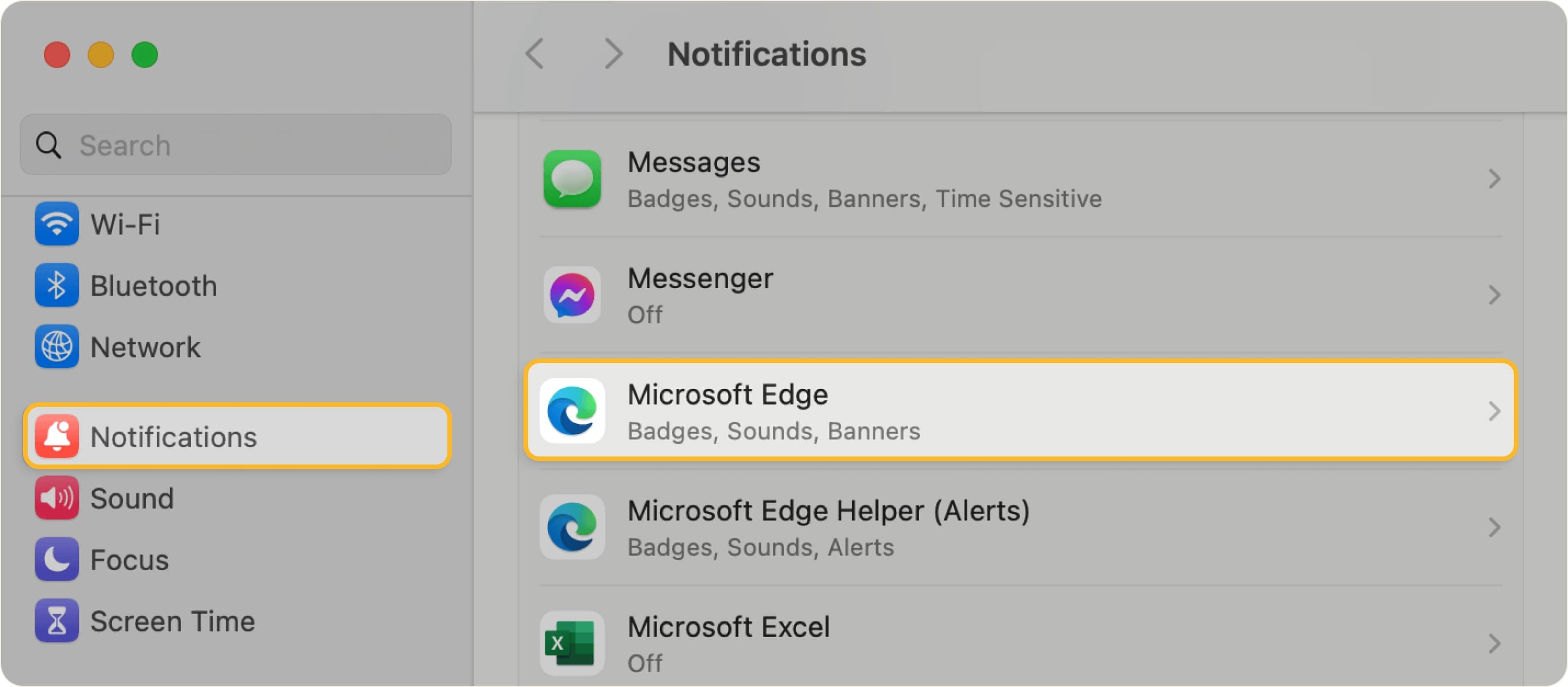Expand Microsoft Edge notification settings
1568x687 pixels.
click(1495, 412)
